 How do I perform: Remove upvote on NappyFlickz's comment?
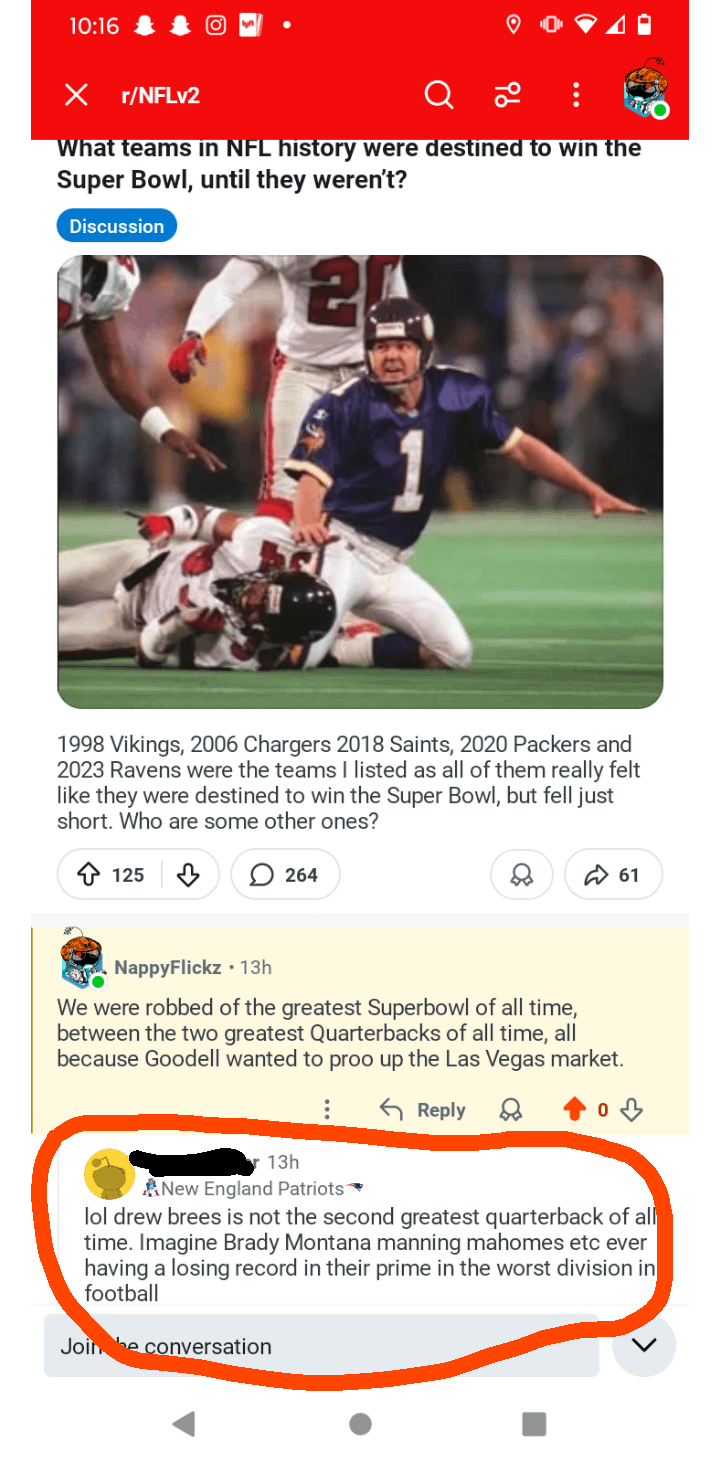(574, 1110)
